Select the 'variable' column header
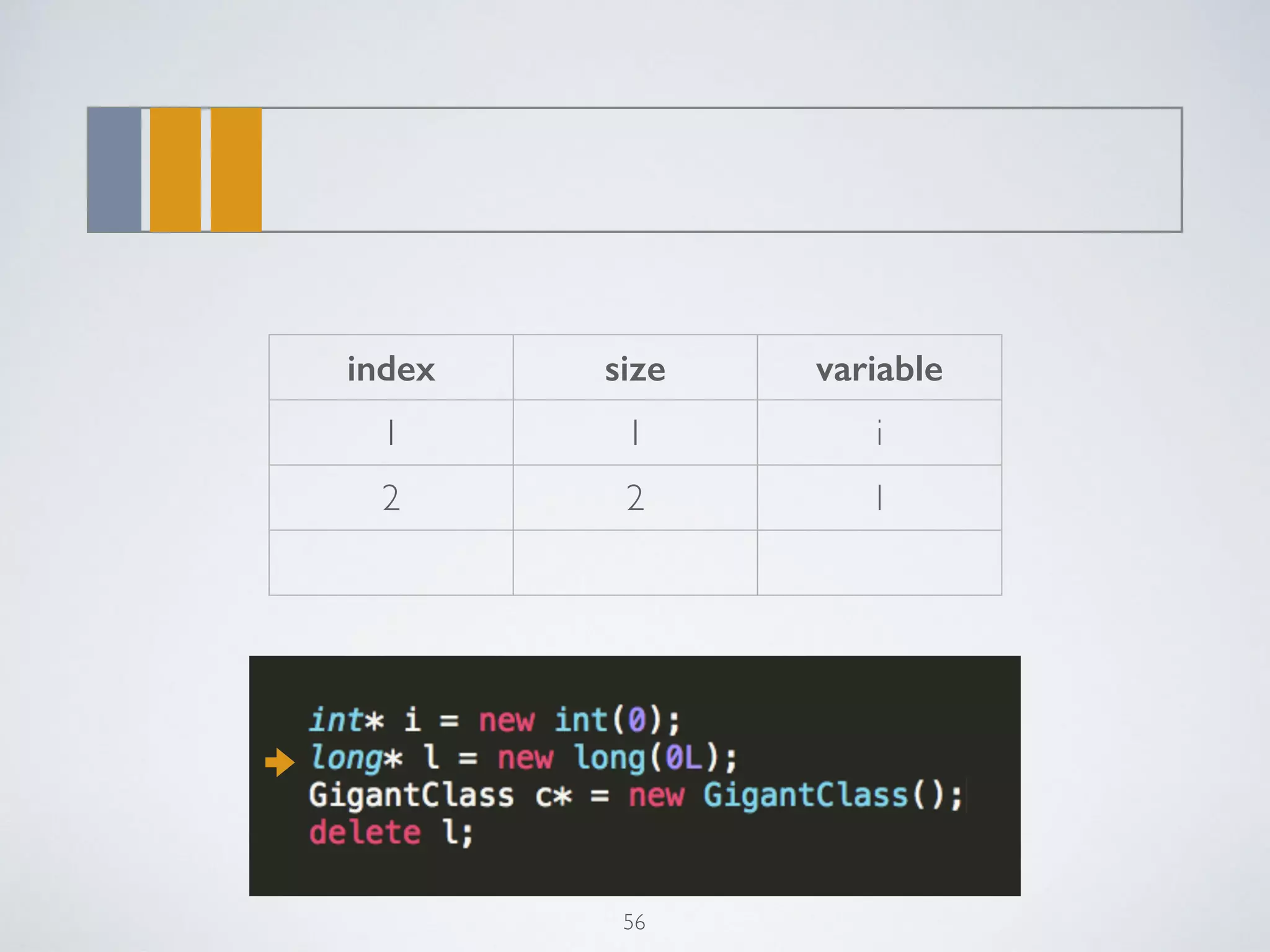This screenshot has width=1270, height=952. 879,368
